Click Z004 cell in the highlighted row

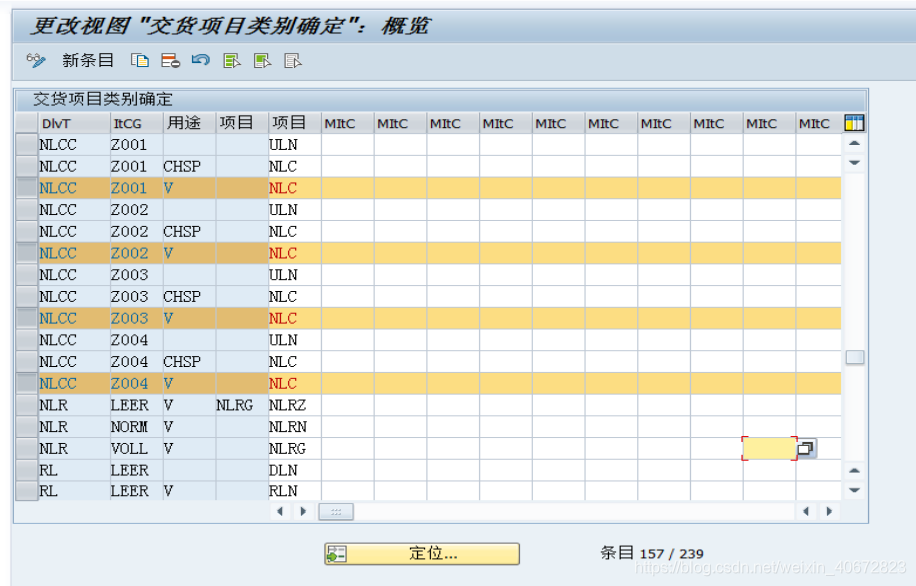click(x=136, y=383)
